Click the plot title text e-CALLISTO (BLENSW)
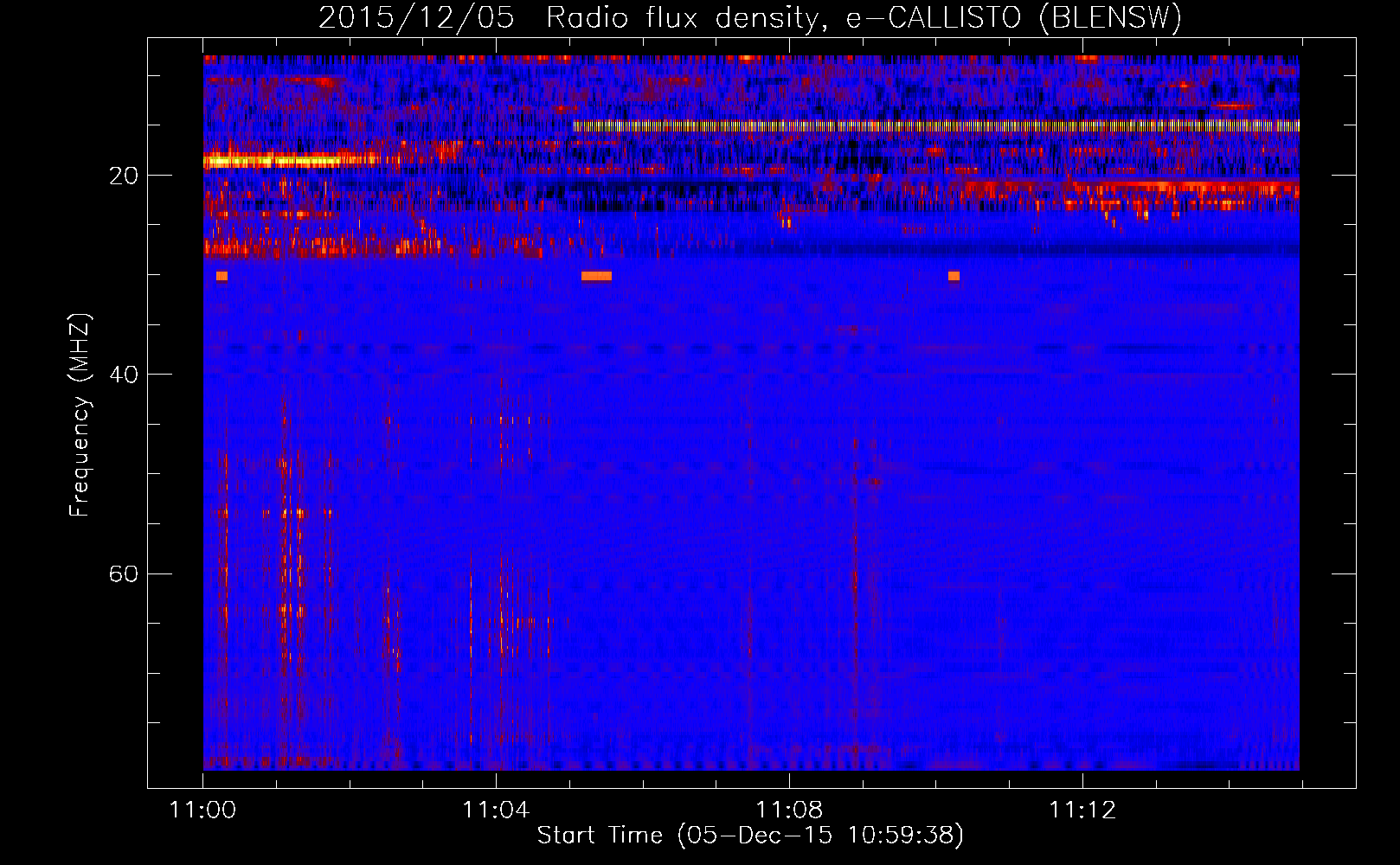Screen dimensions: 1400x865 point(1014,17)
